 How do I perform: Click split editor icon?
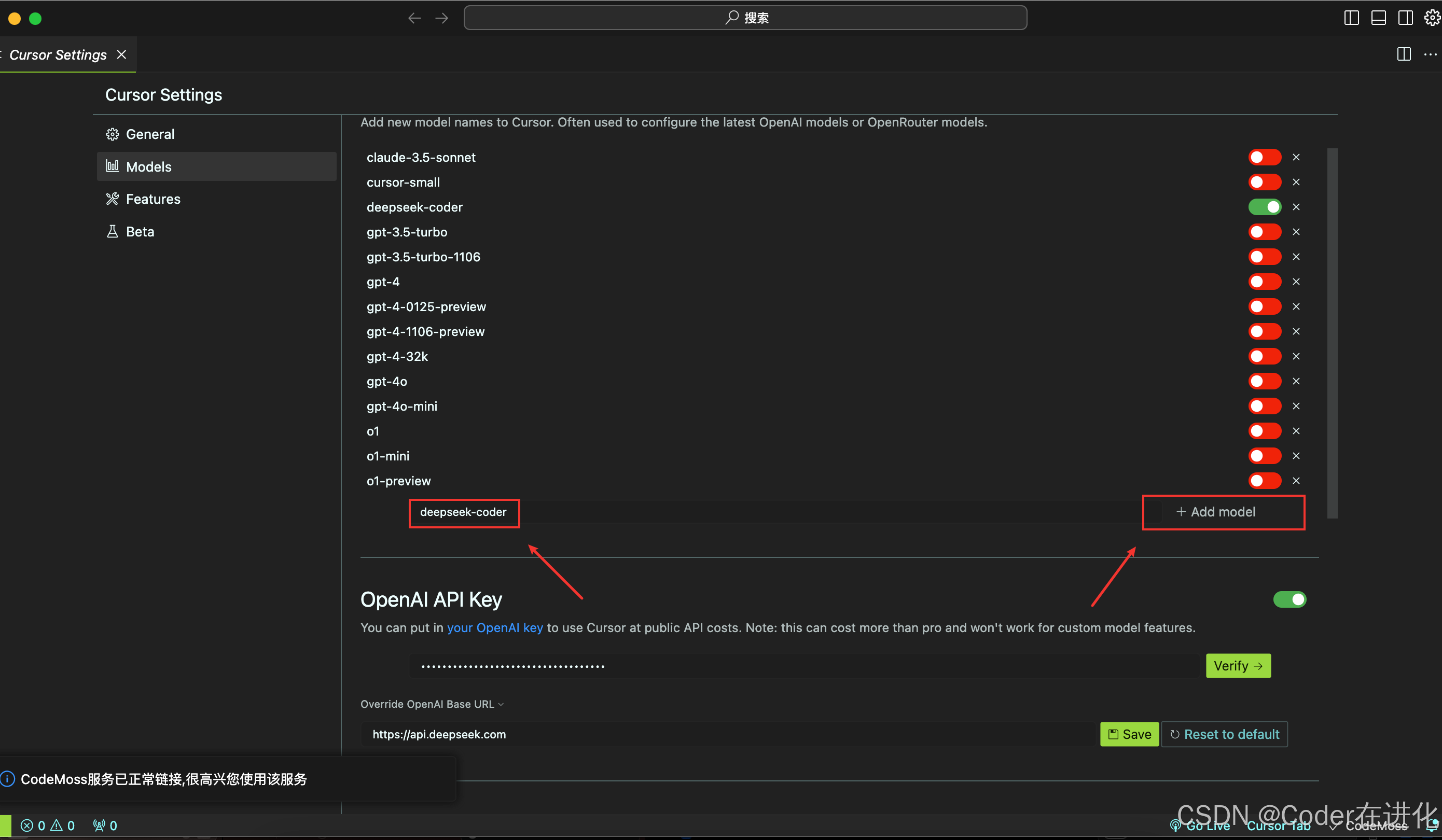point(1404,54)
